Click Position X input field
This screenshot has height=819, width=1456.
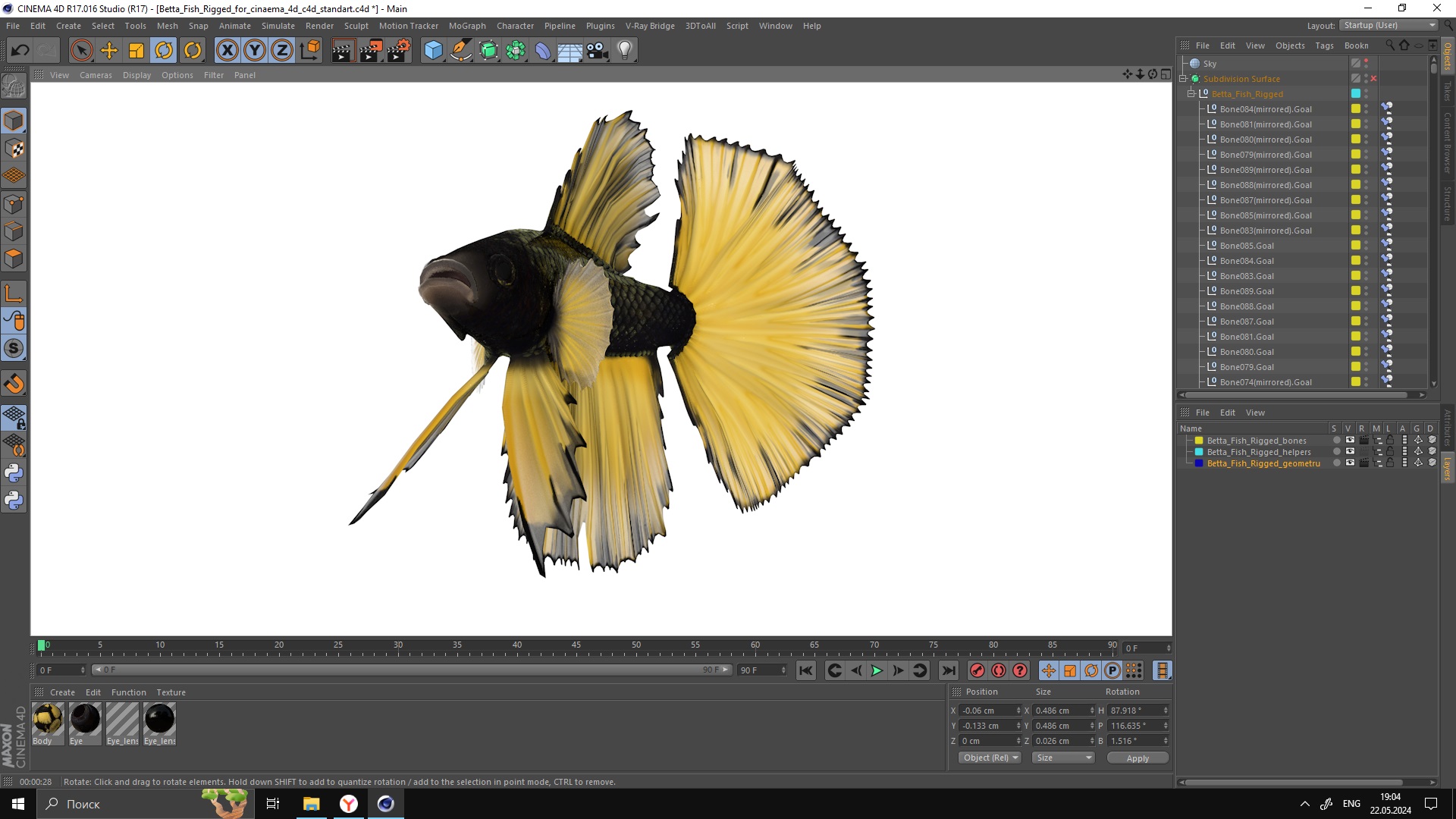990,711
